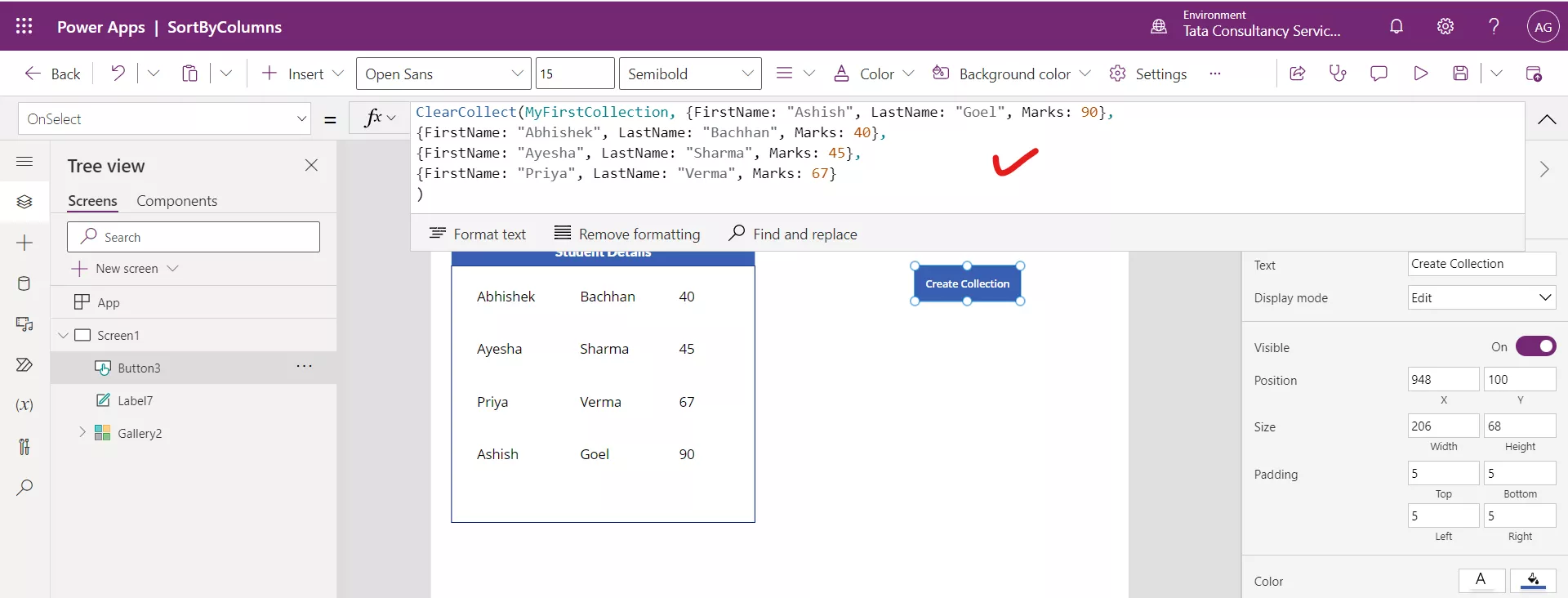The width and height of the screenshot is (1568, 598).
Task: Open the Media icon in left rail
Action: click(x=24, y=324)
